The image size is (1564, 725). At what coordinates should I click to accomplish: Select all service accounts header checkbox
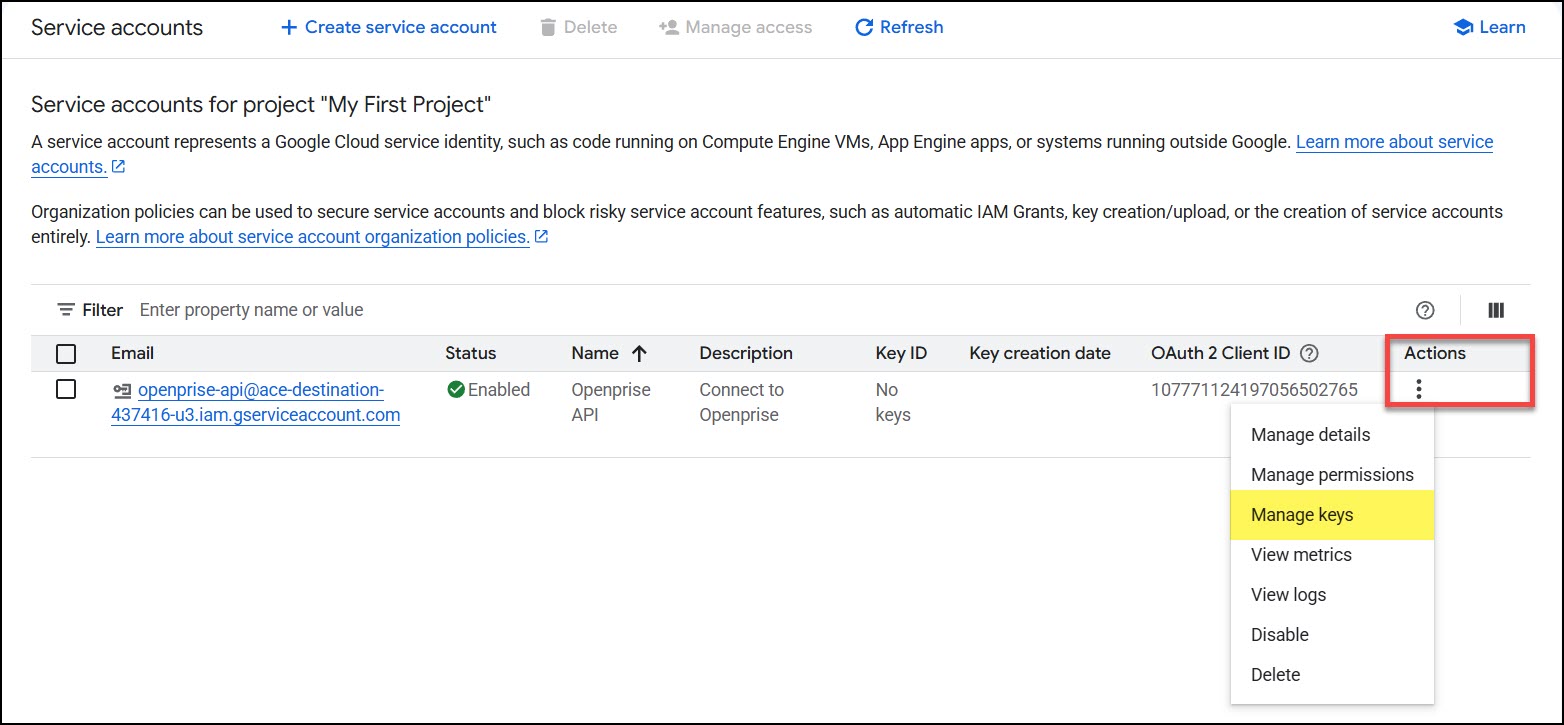(66, 353)
